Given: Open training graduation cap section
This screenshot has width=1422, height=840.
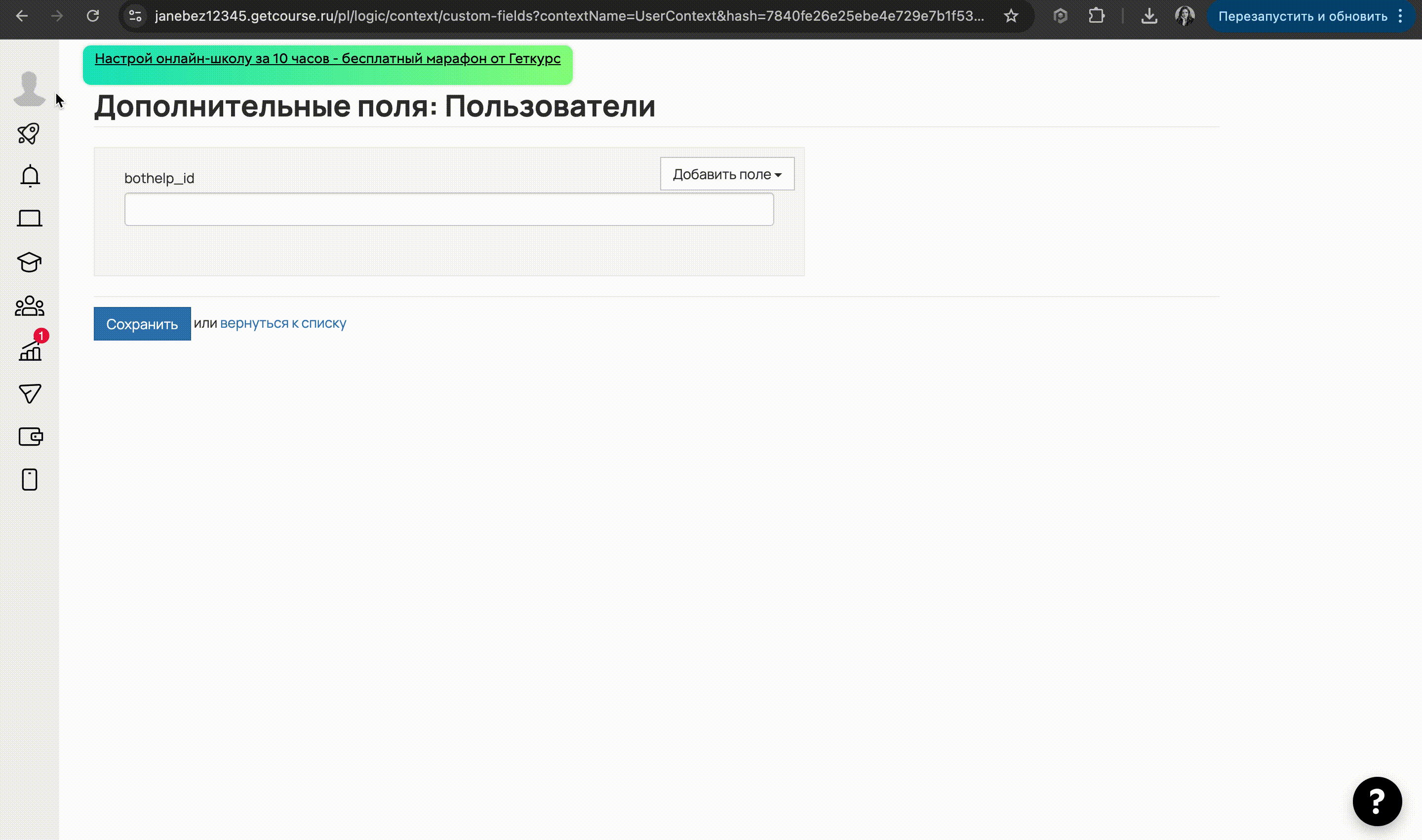Looking at the screenshot, I should pos(30,262).
